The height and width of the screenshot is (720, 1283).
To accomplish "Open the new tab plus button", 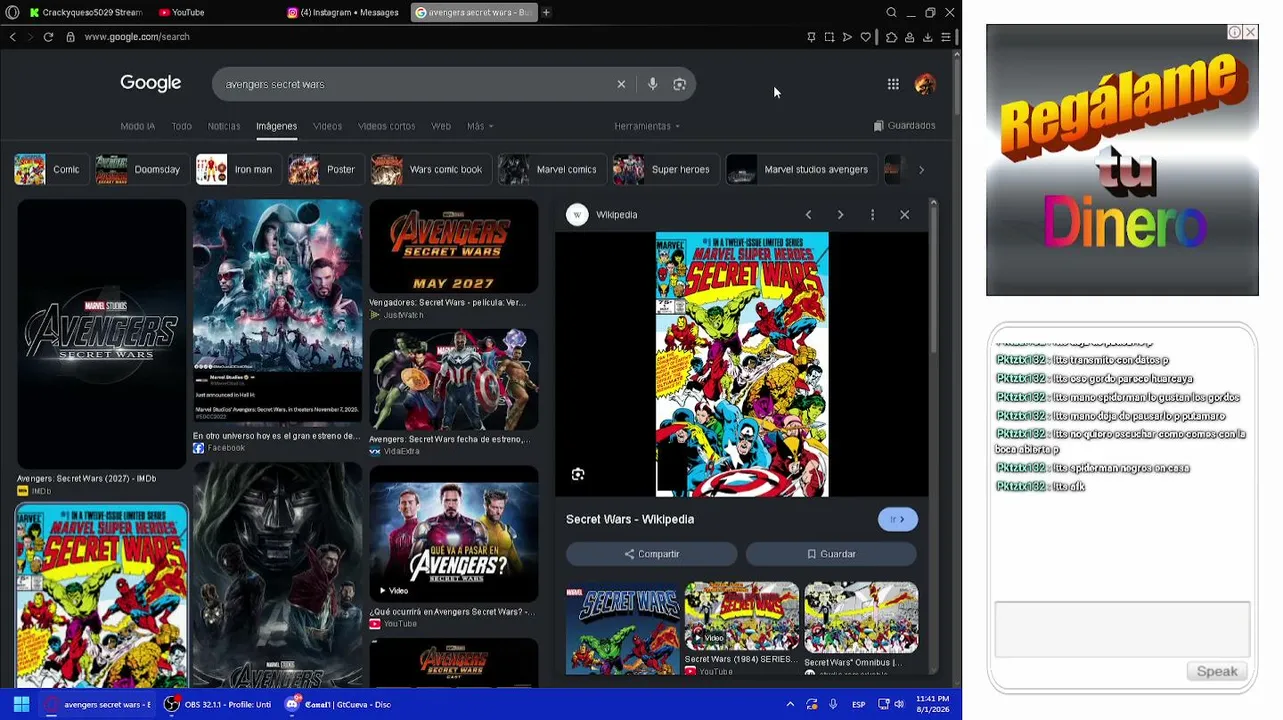I will click(x=546, y=12).
